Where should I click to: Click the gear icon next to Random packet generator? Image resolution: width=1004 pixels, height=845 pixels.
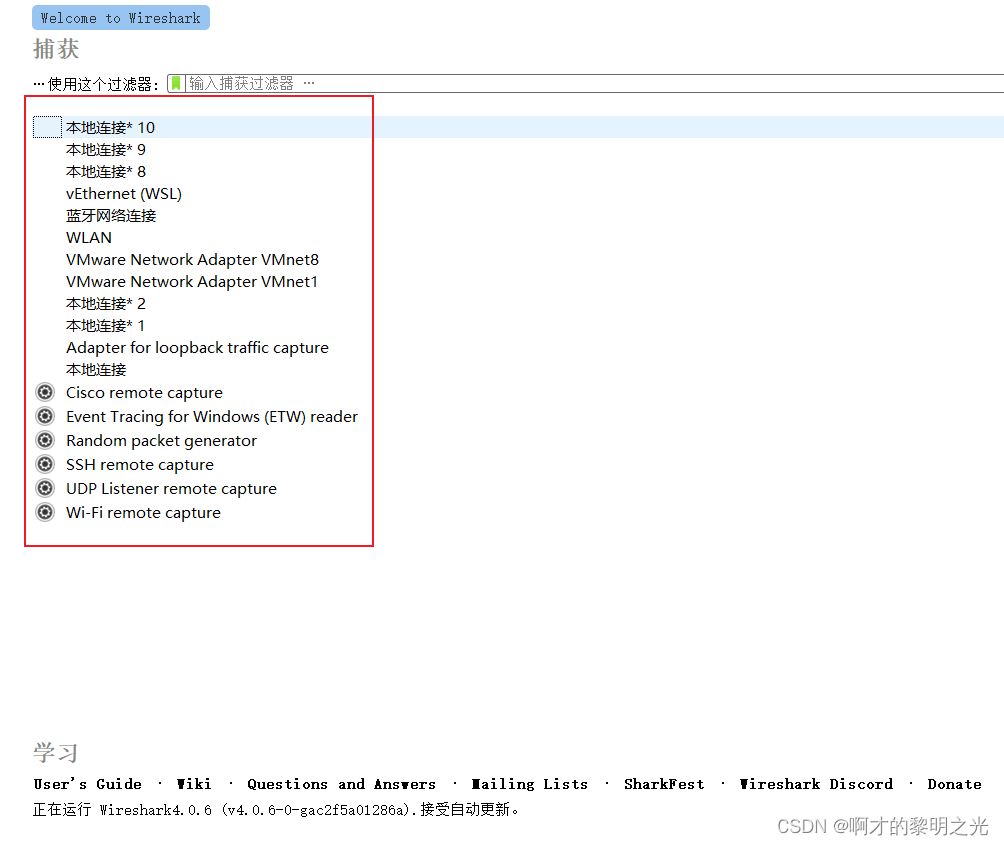click(x=45, y=440)
